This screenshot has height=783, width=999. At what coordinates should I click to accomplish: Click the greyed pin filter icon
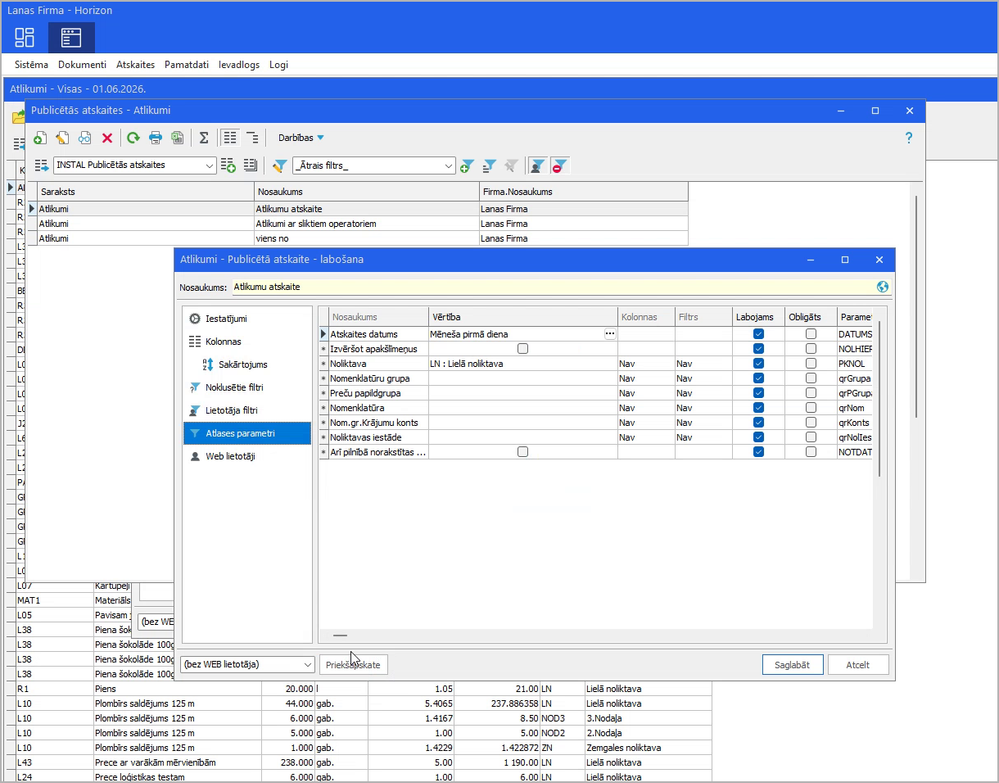tap(510, 166)
